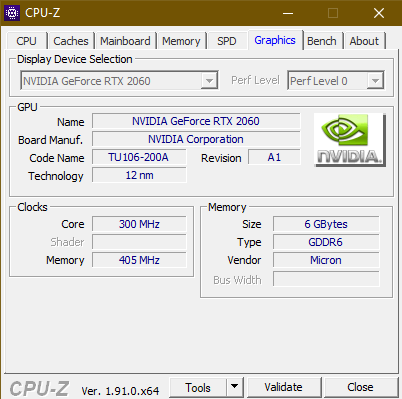Click the NVIDIA logo image

tap(350, 140)
